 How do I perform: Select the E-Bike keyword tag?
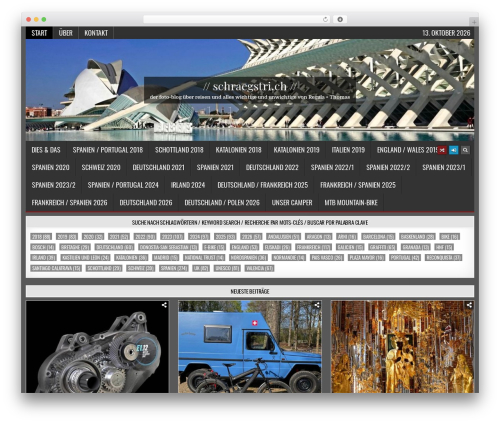click(x=214, y=247)
